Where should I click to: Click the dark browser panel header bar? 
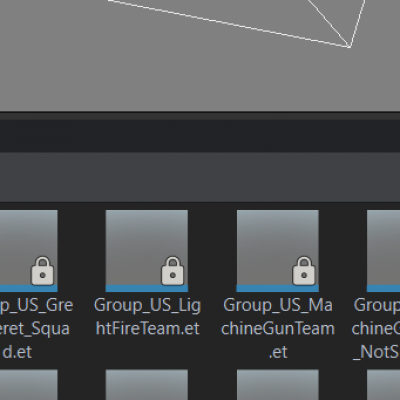tap(200, 136)
